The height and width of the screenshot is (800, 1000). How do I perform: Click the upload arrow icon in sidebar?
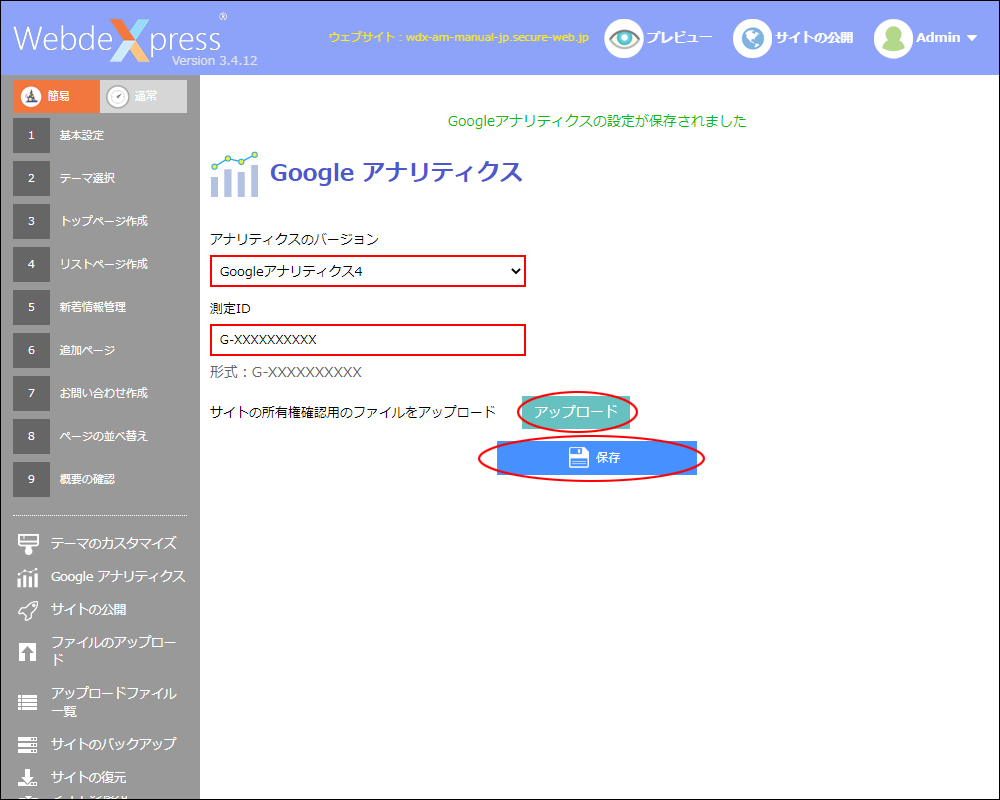click(27, 652)
